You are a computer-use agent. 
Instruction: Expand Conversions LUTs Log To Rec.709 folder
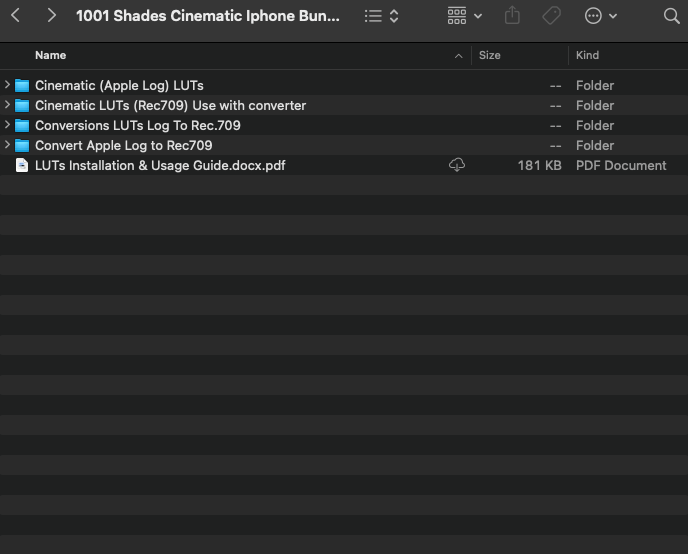[7, 125]
